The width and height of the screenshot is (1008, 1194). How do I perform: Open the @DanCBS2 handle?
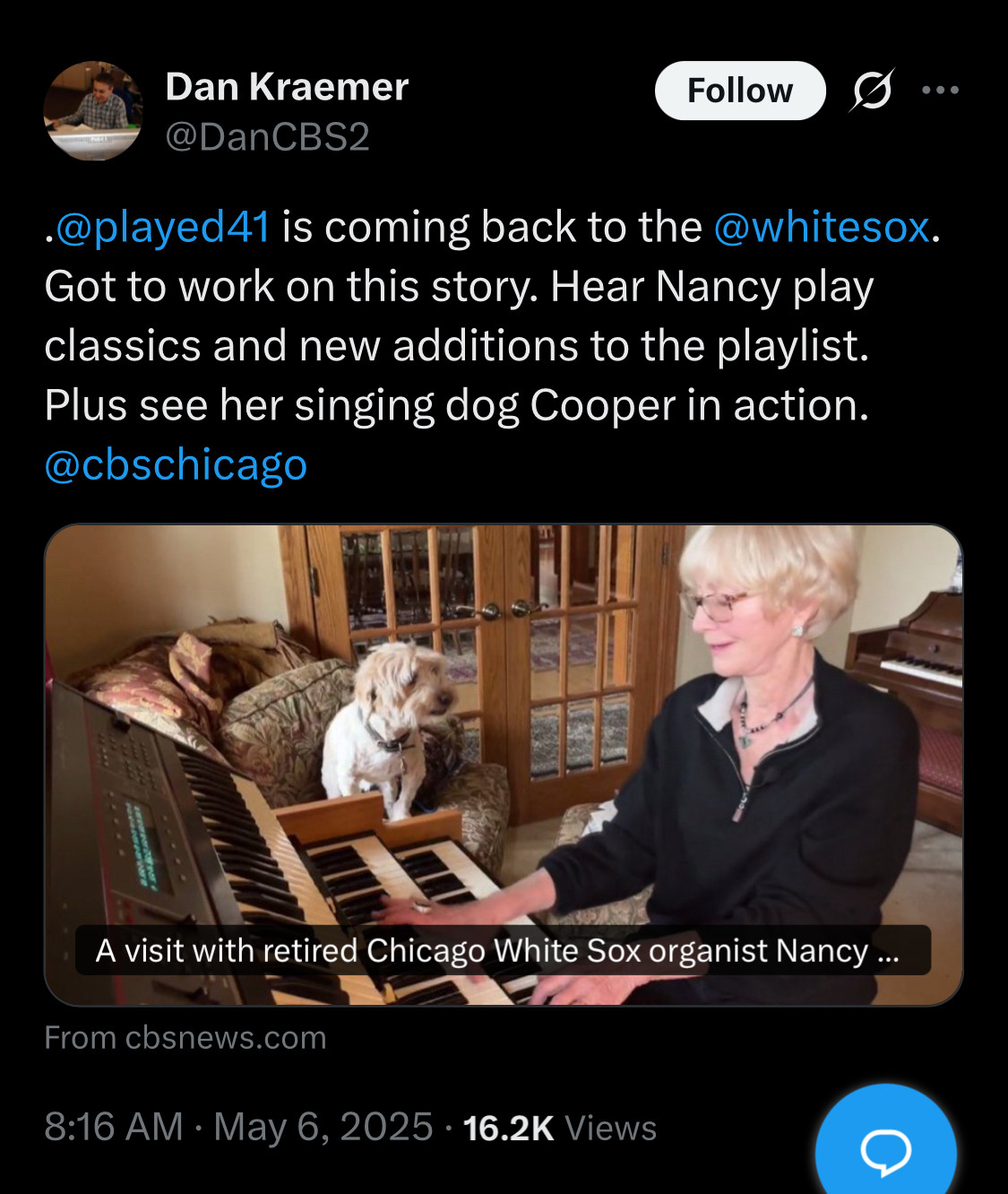pyautogui.click(x=268, y=137)
